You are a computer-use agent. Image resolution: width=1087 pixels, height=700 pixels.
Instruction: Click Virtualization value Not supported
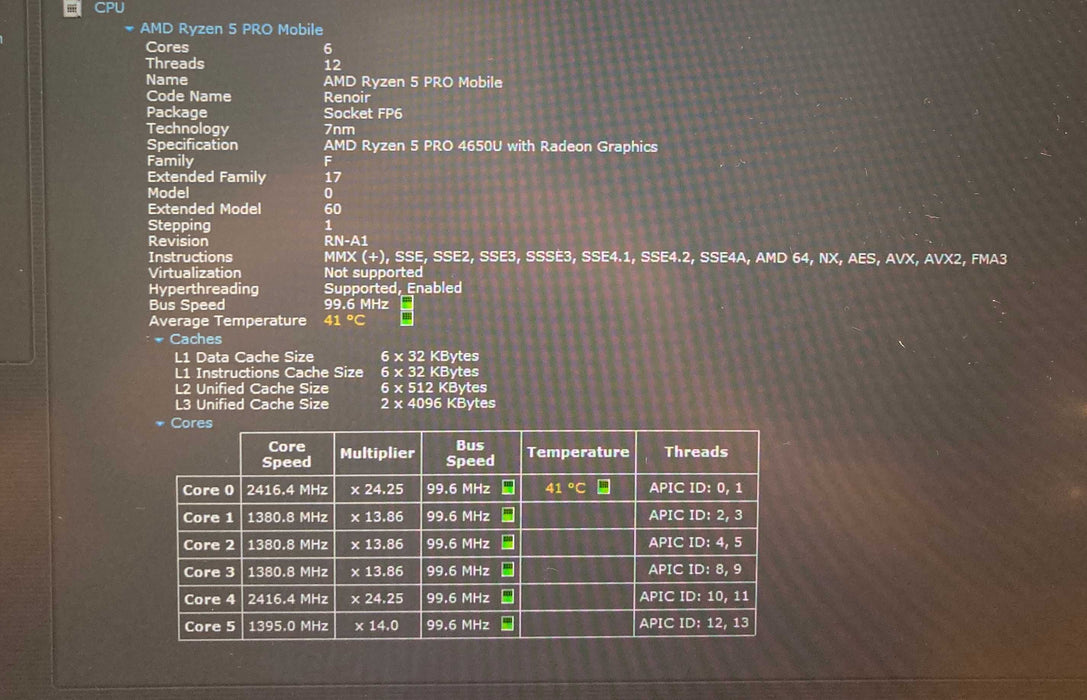click(373, 272)
